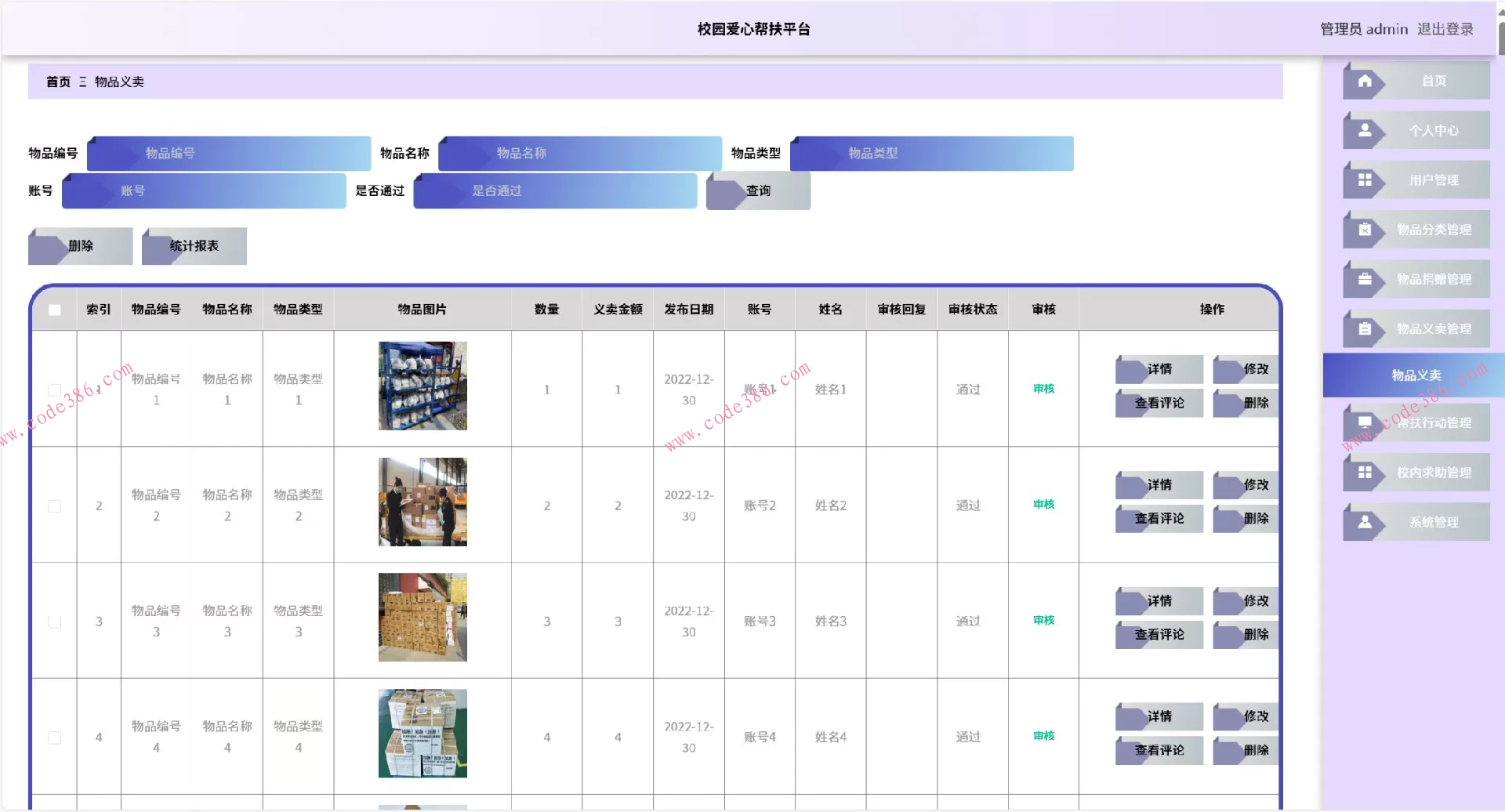Viewport: 1505px width, 812px height.
Task: Check the checkbox for row 3
Action: [55, 622]
